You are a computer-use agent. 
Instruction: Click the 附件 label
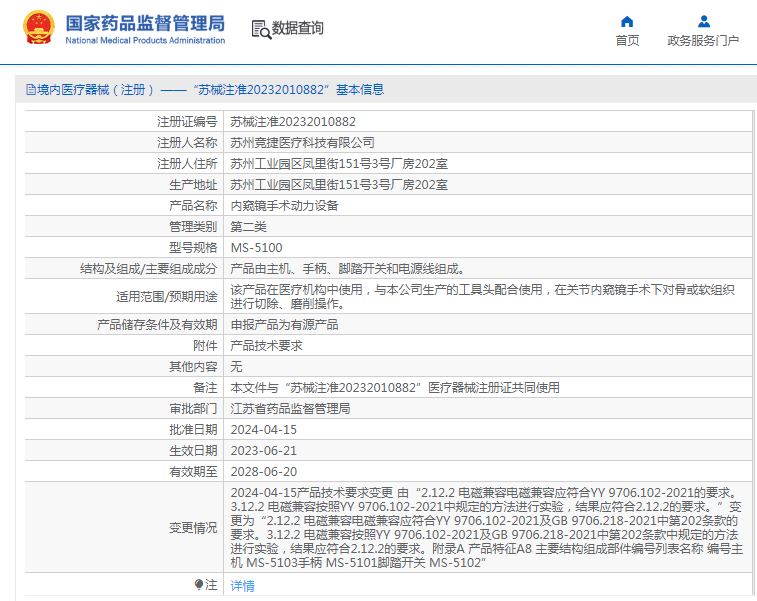coord(205,346)
